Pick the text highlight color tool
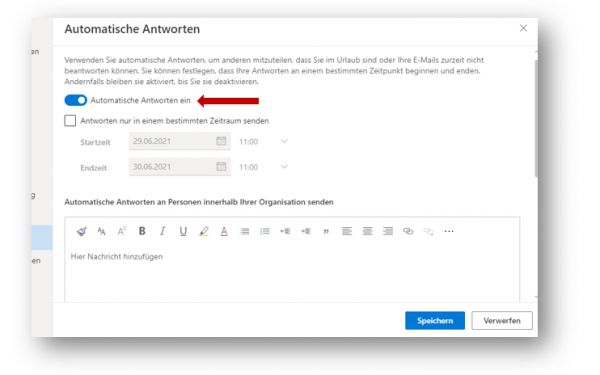The width and height of the screenshot is (600, 375). [x=204, y=231]
